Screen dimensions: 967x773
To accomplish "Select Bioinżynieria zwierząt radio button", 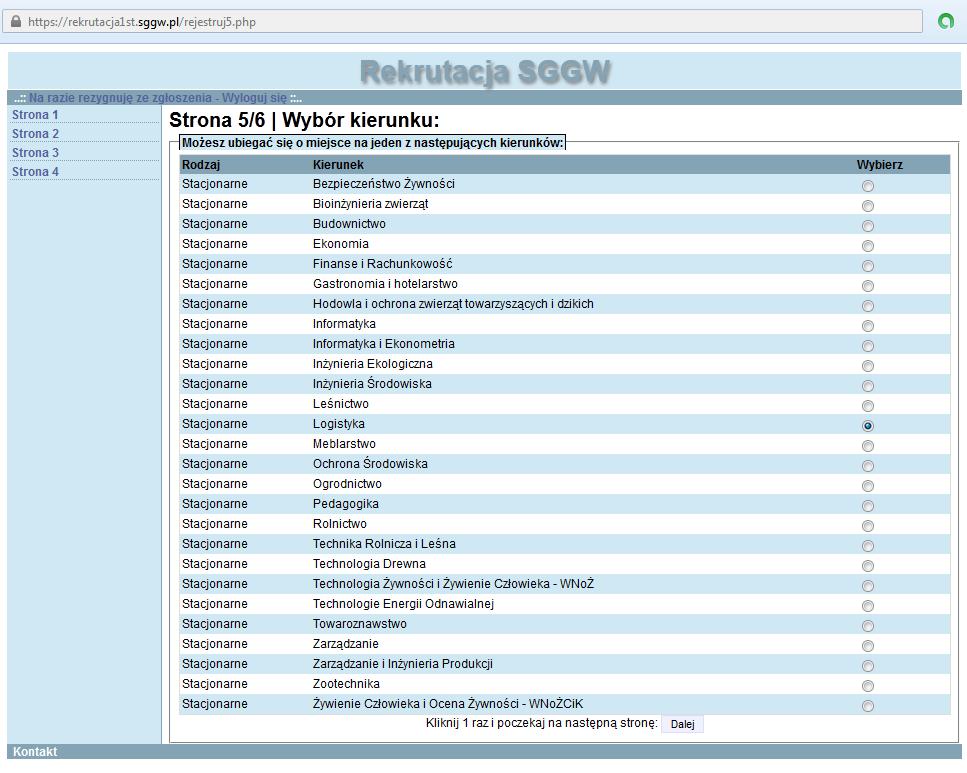I will coord(868,205).
